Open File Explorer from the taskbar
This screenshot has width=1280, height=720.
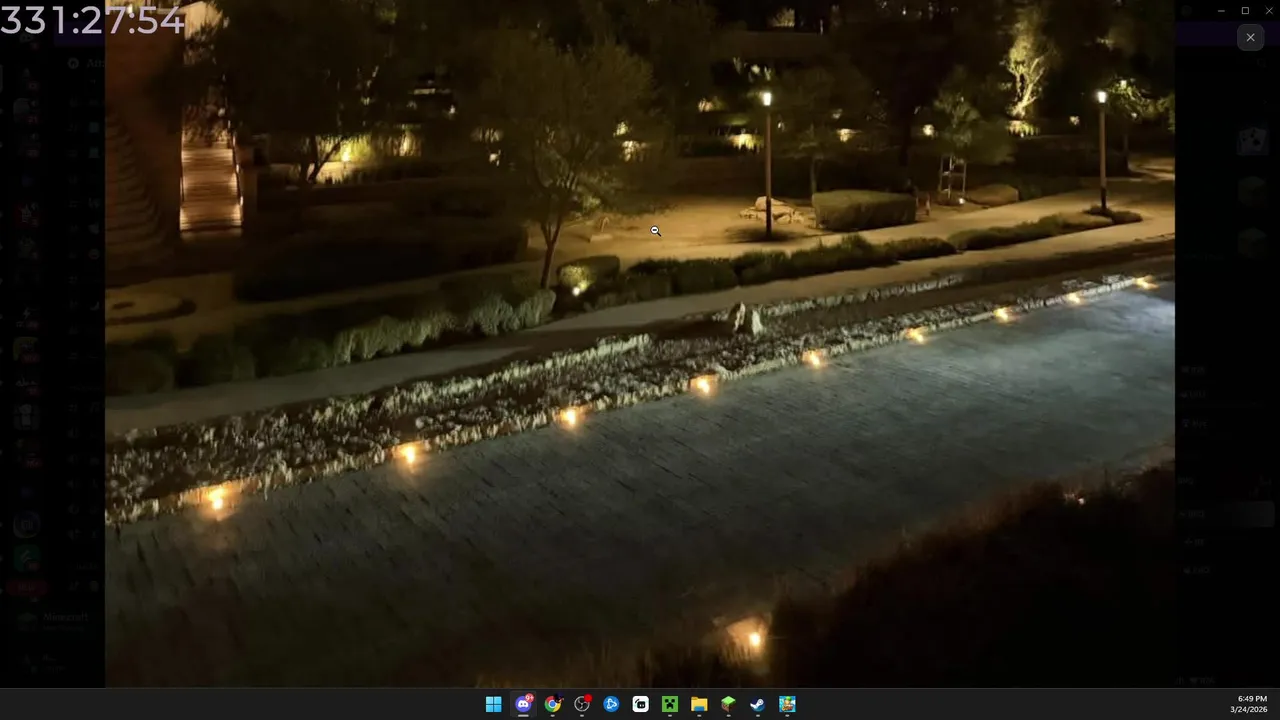[x=699, y=704]
